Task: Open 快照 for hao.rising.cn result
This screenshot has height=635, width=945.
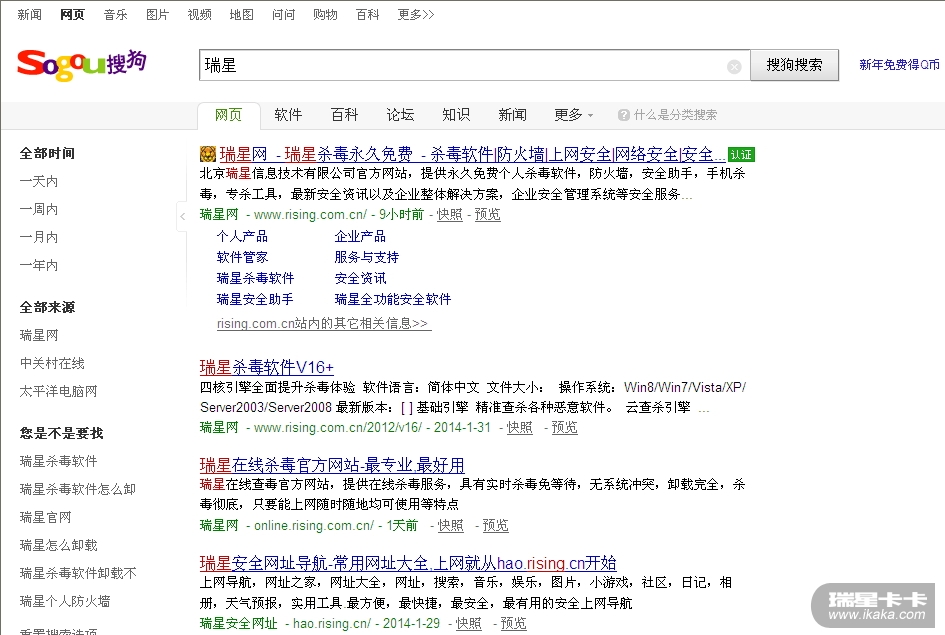Action: pos(468,624)
